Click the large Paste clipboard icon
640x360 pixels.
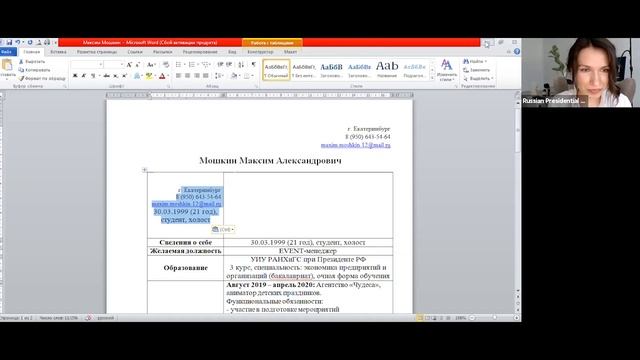[7, 65]
